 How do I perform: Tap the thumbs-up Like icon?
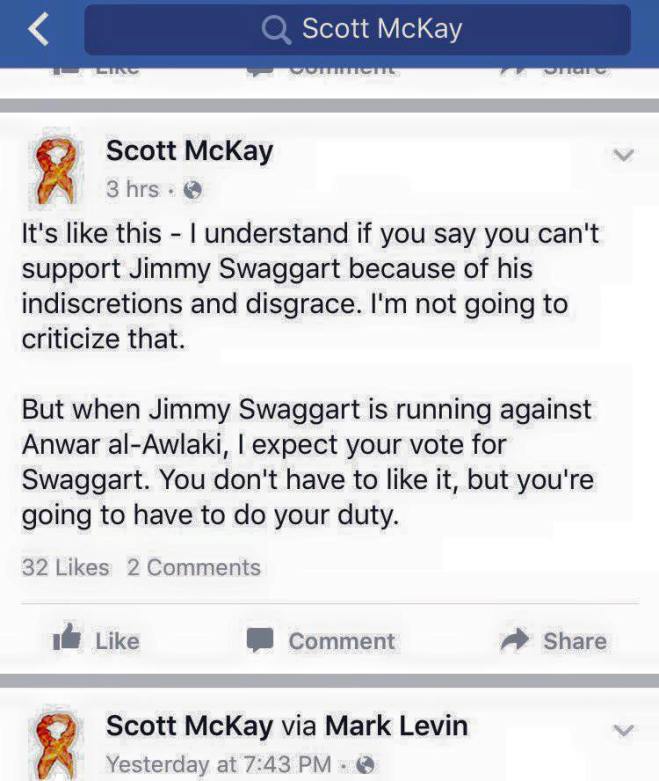66,638
